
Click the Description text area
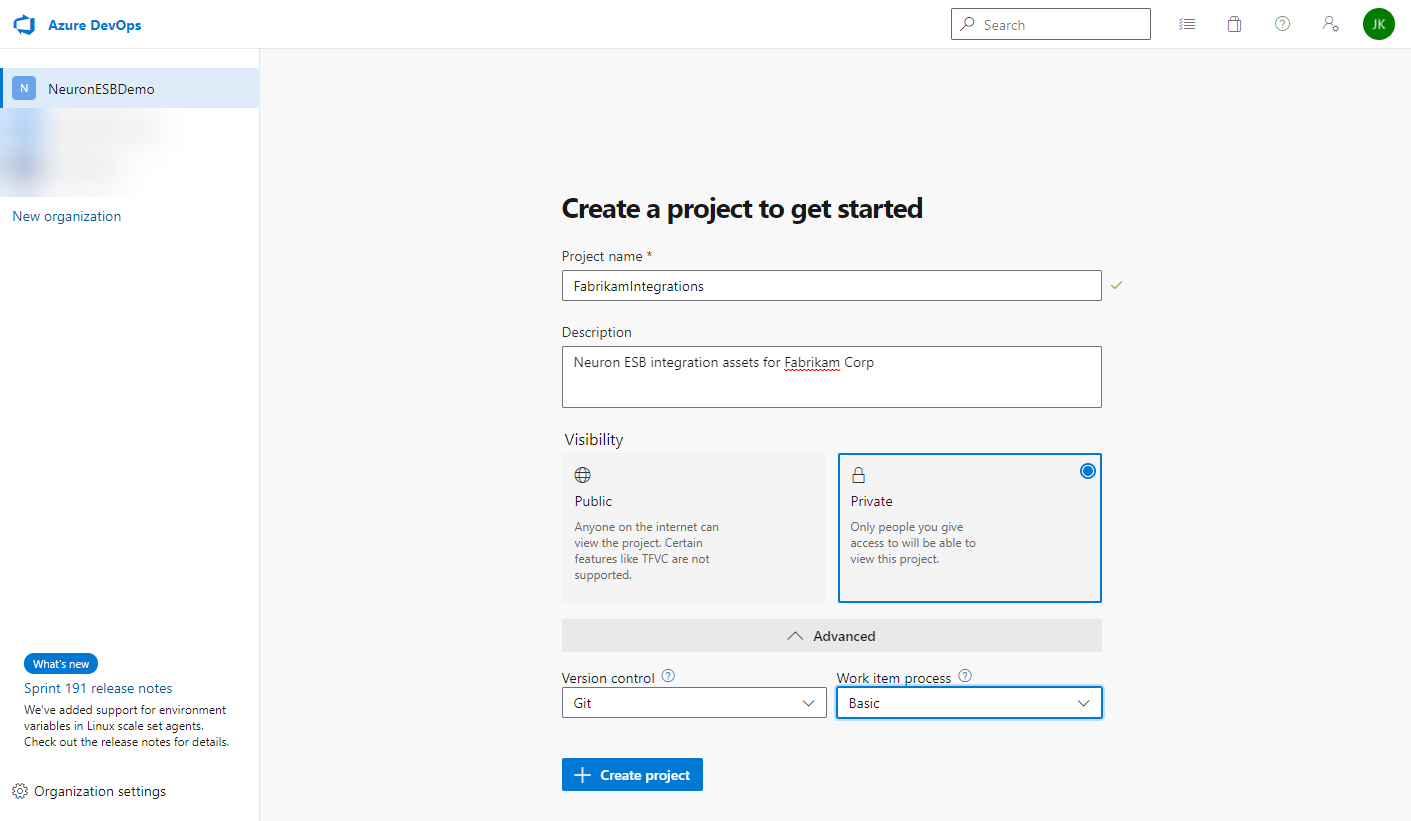coord(832,377)
